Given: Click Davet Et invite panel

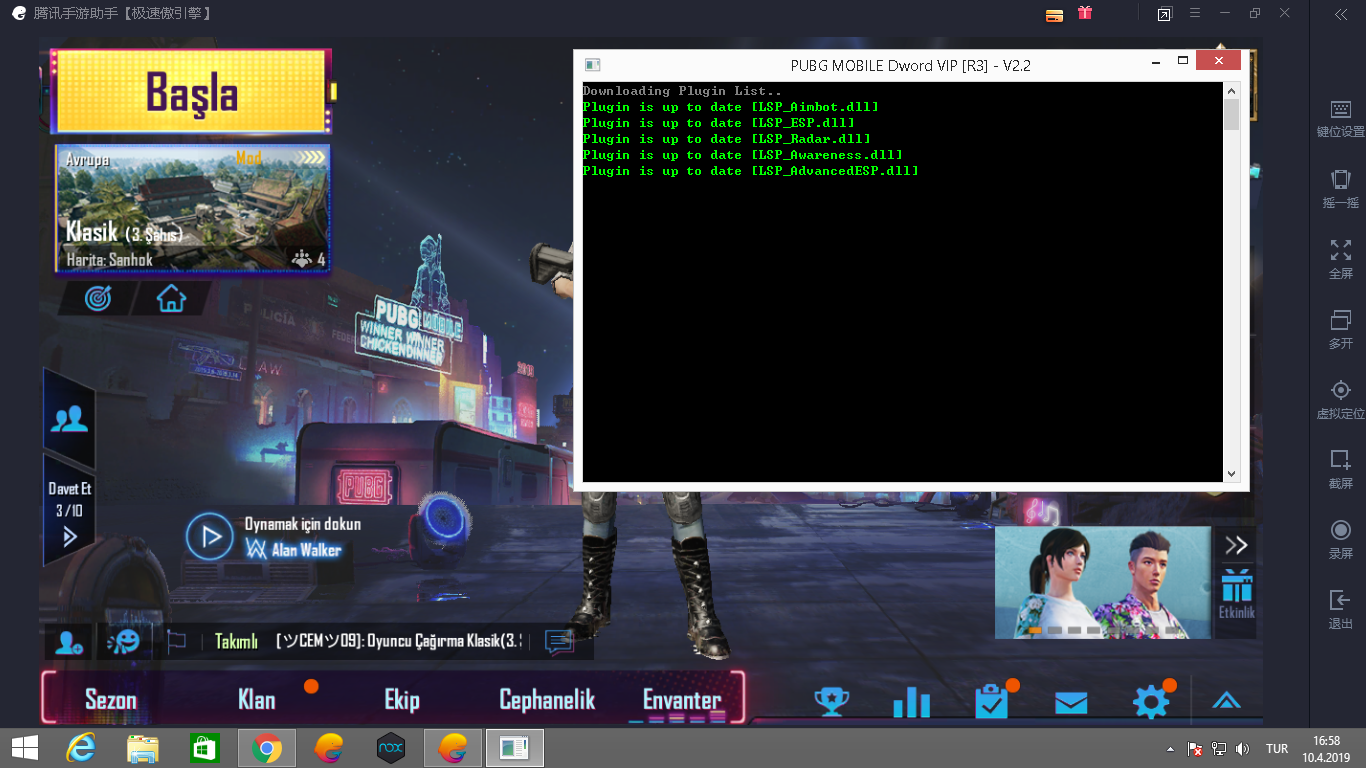Looking at the screenshot, I should (x=69, y=510).
